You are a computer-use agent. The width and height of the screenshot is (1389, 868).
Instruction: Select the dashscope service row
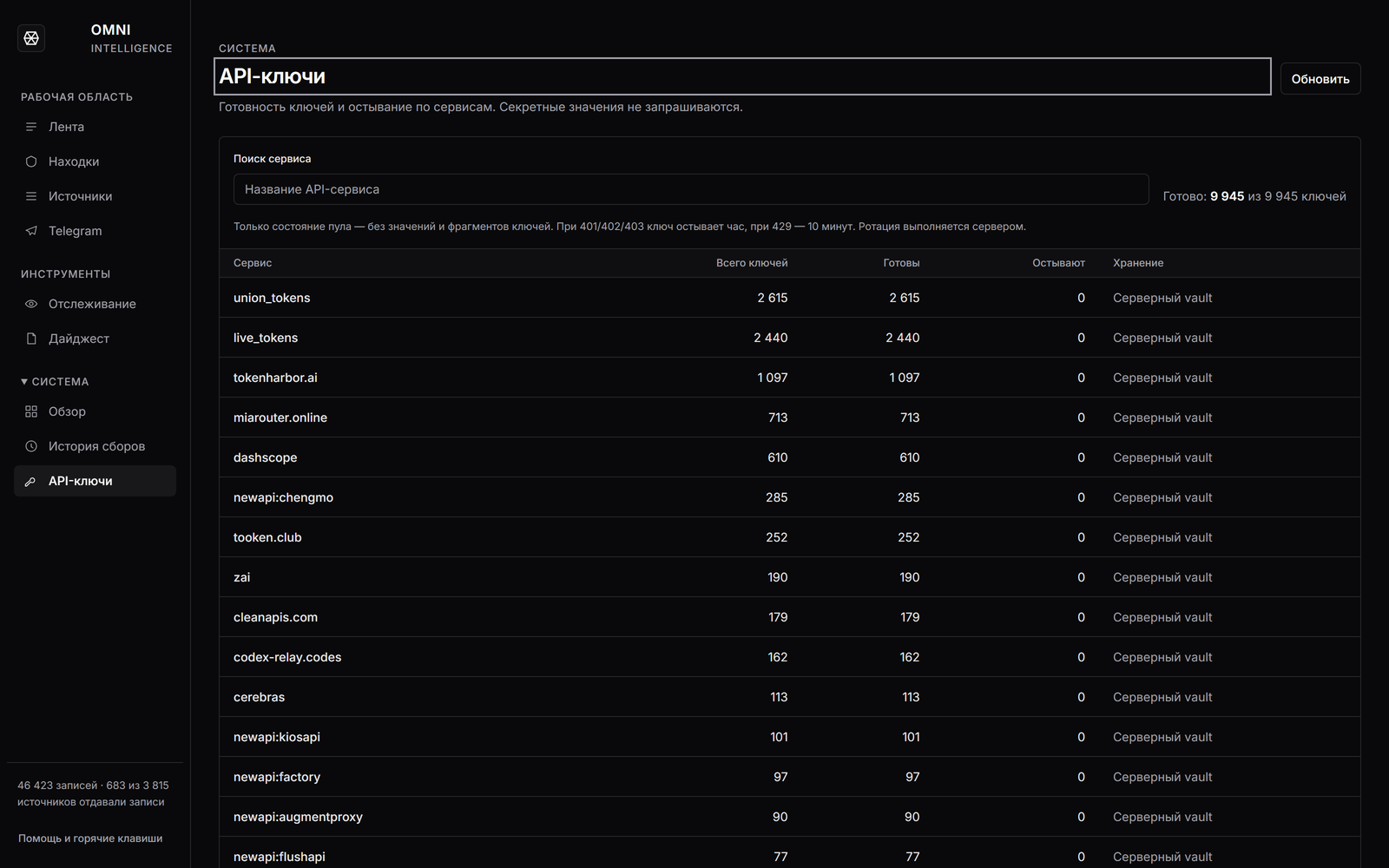pyautogui.click(x=789, y=457)
